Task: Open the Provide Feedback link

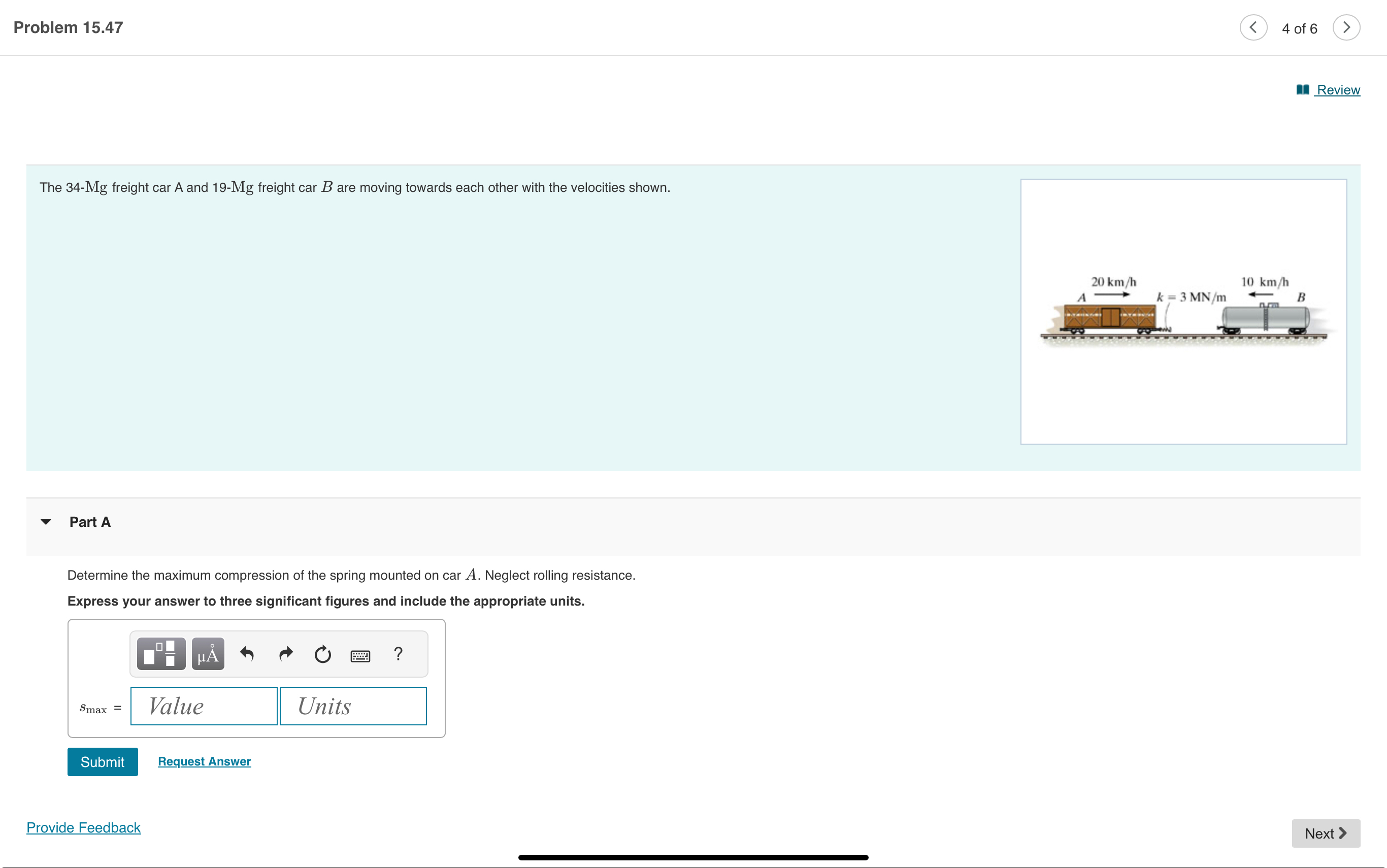Action: [x=84, y=827]
